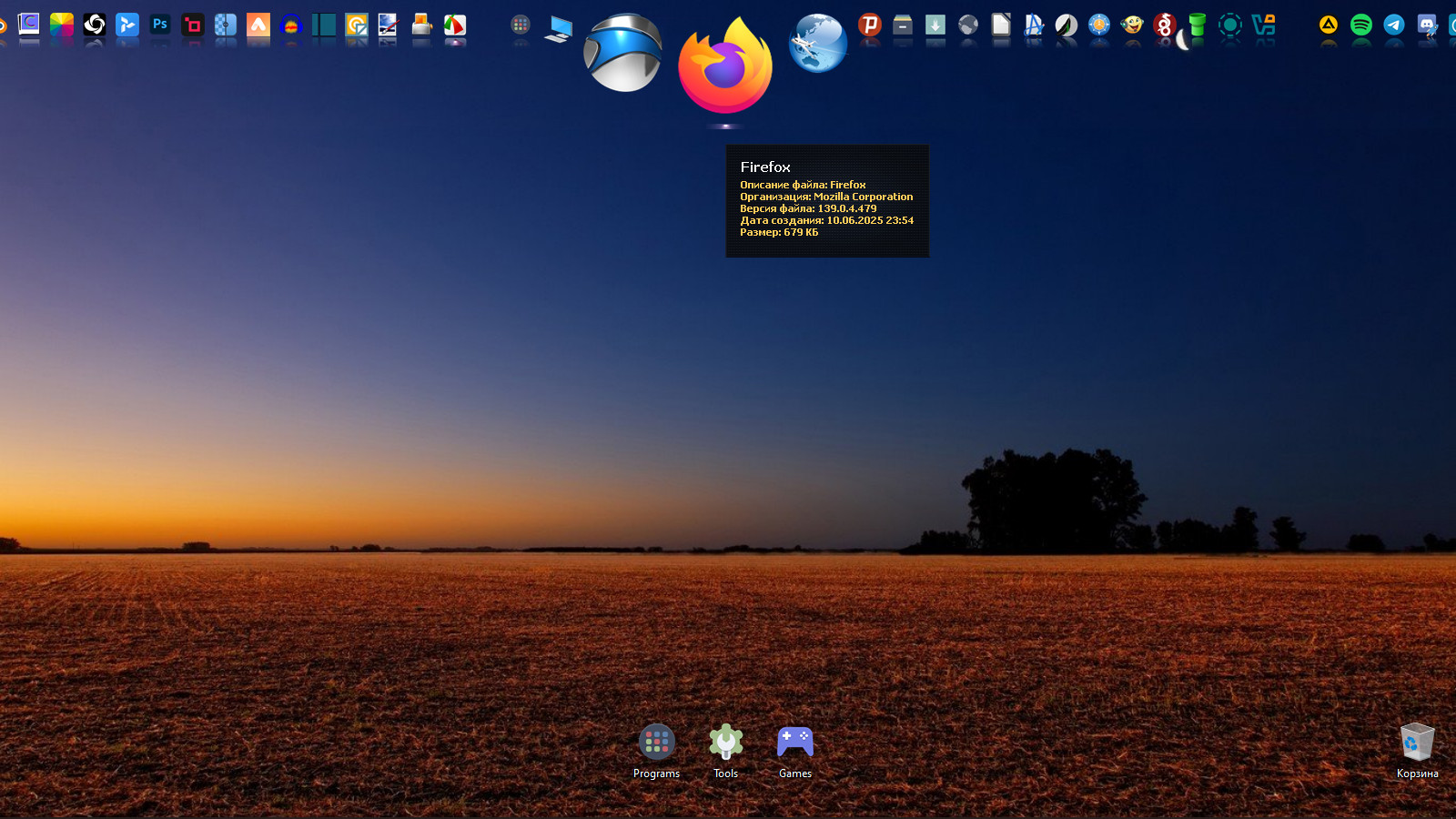1456x819 pixels.
Task: Open the printer icon in dock
Action: point(421,25)
